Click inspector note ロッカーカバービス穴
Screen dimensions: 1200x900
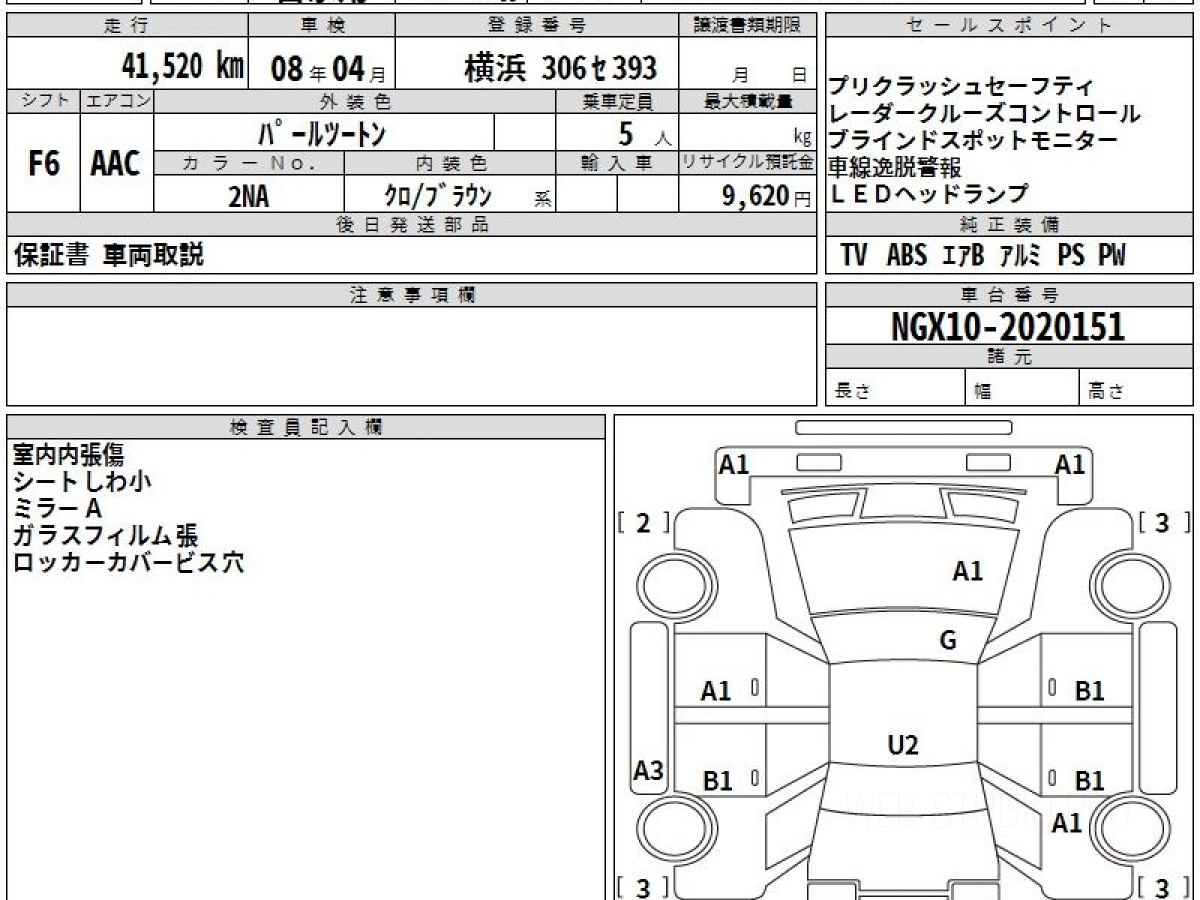pyautogui.click(x=128, y=563)
